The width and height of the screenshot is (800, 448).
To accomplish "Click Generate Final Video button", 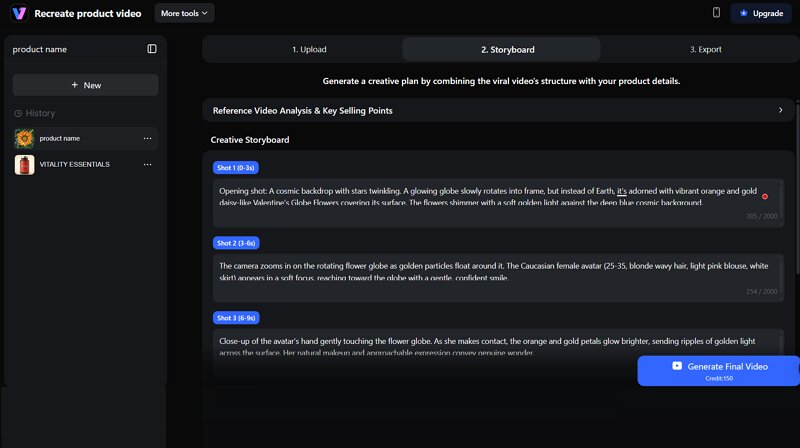I will 718,370.
